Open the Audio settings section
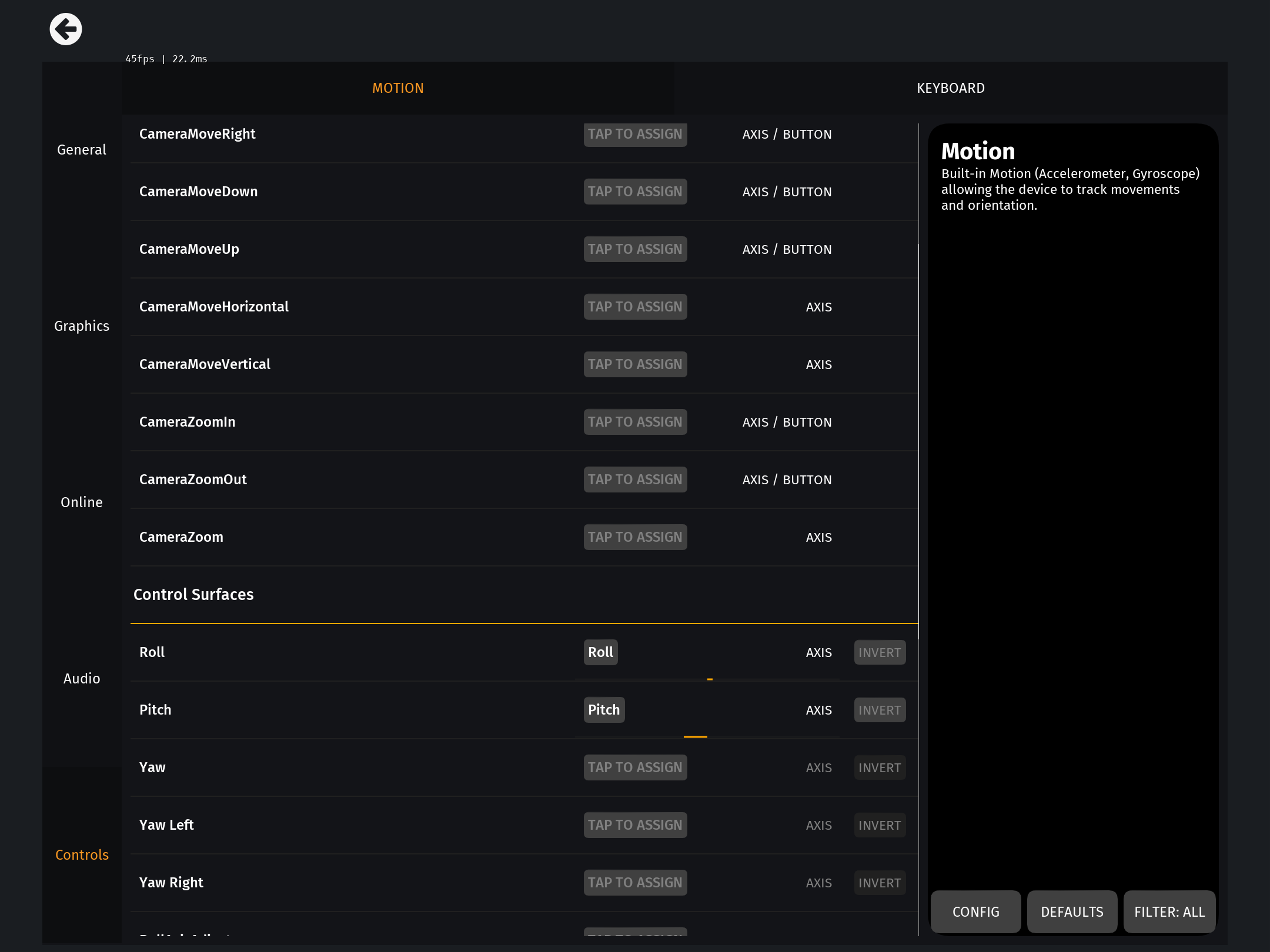 (82, 679)
